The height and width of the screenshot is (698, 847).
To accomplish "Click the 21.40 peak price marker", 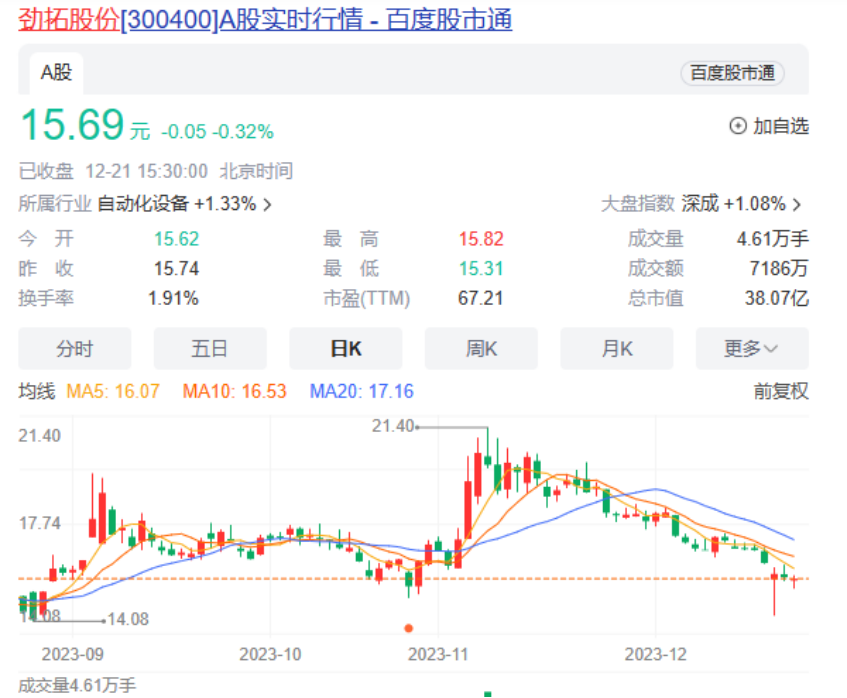I will point(392,426).
